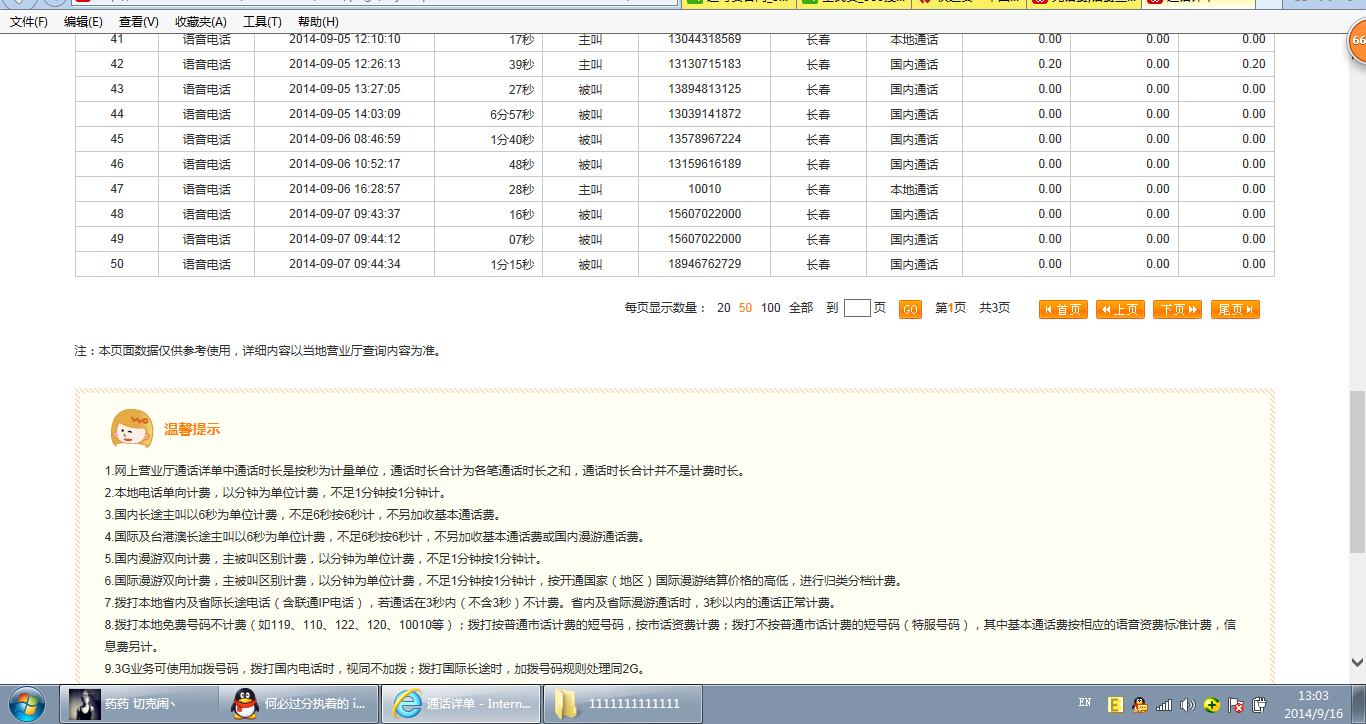The width and height of the screenshot is (1366, 724).
Task: Open the network signal tray icon
Action: (1163, 704)
